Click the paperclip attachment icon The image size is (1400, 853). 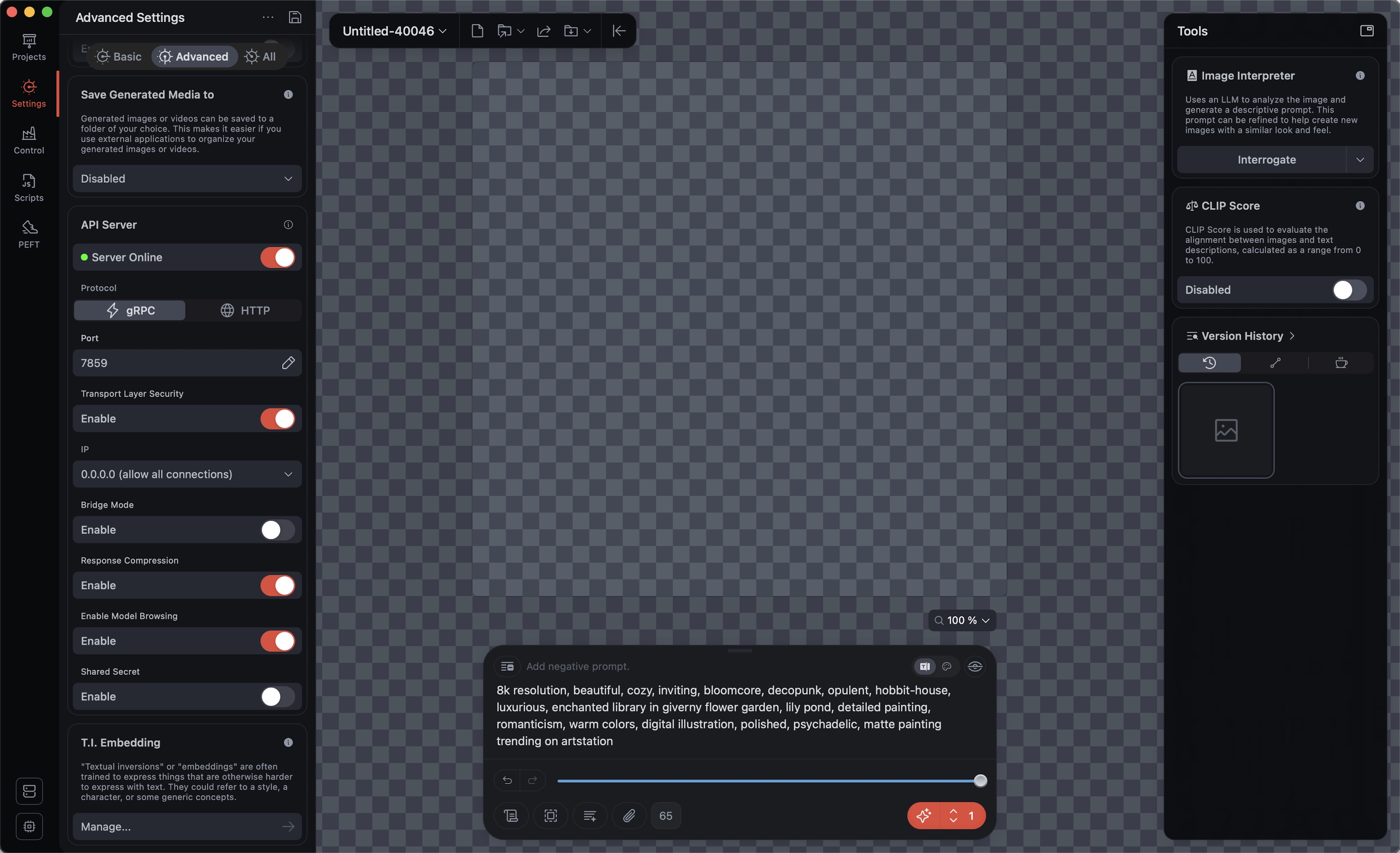point(629,816)
